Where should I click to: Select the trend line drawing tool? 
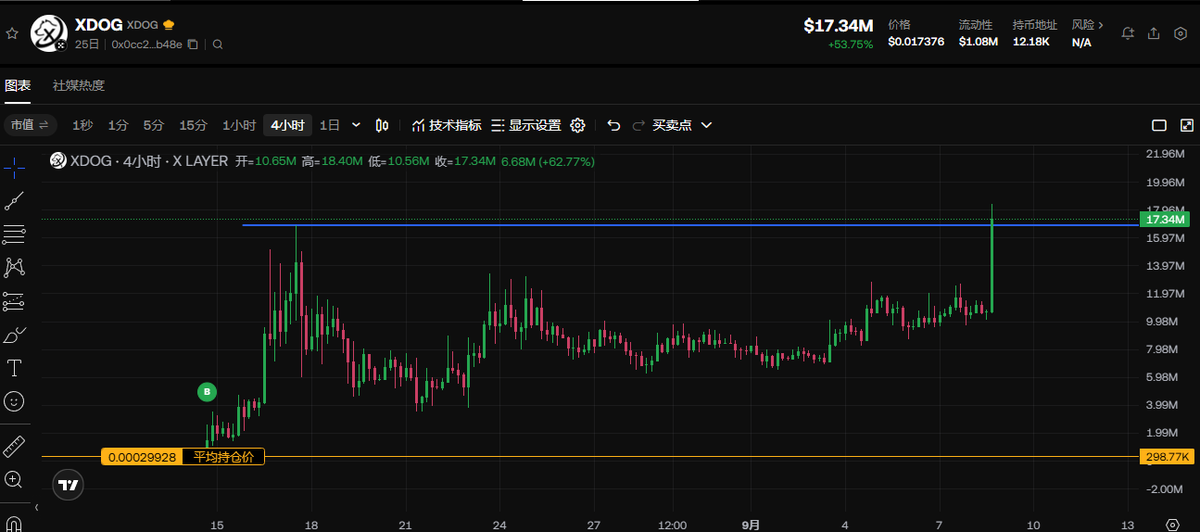pyautogui.click(x=14, y=201)
